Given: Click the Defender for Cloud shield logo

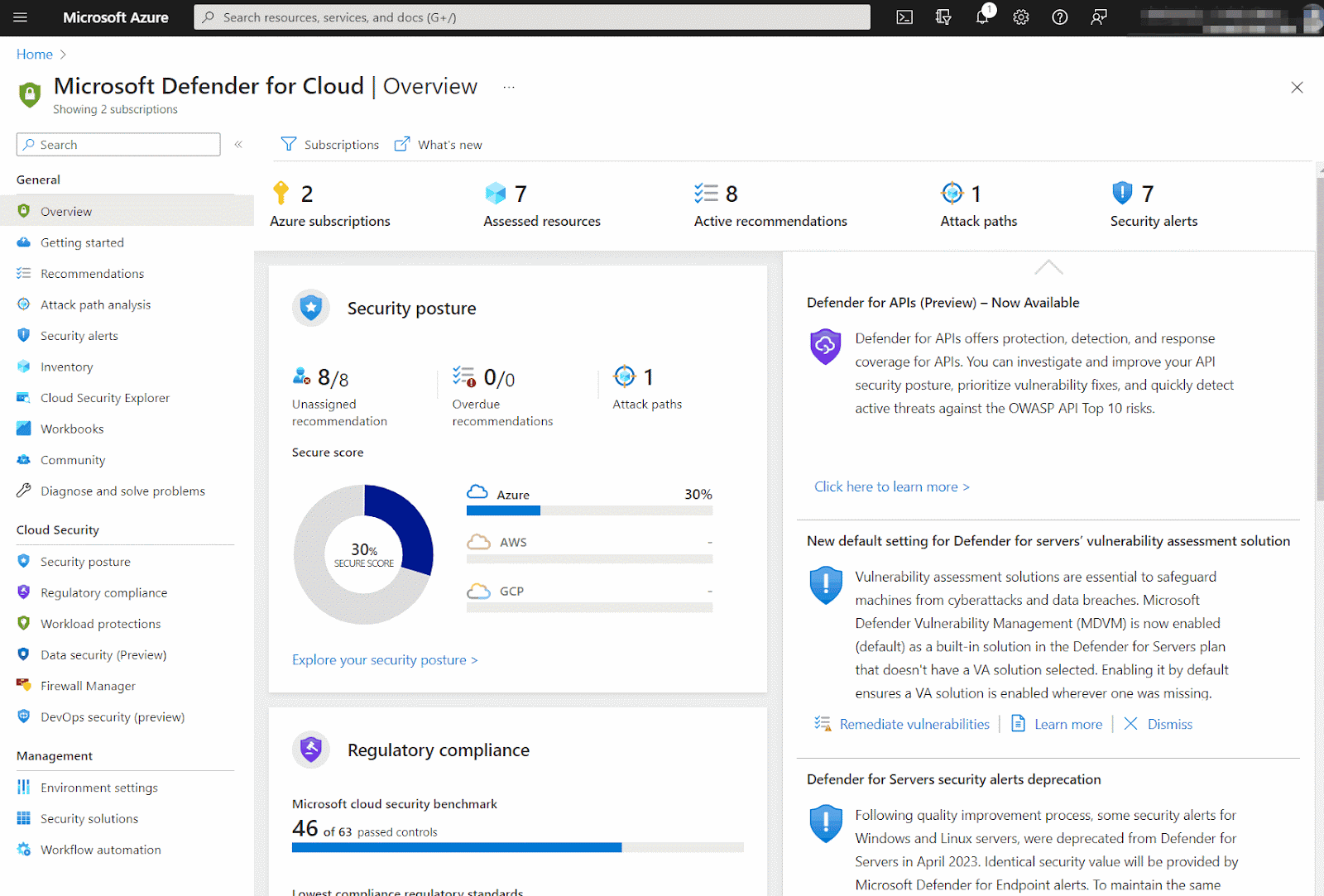Looking at the screenshot, I should point(30,94).
